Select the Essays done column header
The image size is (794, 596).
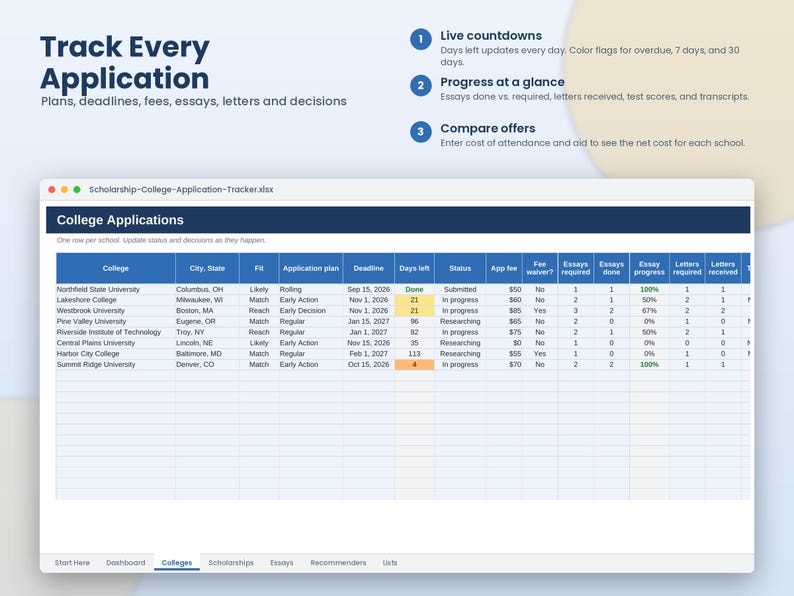(611, 268)
